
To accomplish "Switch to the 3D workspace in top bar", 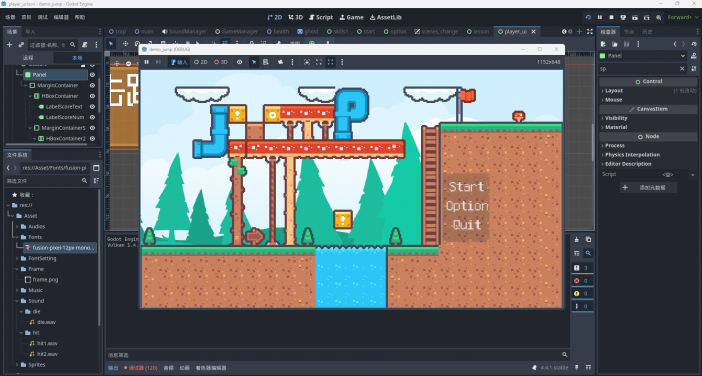I will tap(295, 17).
